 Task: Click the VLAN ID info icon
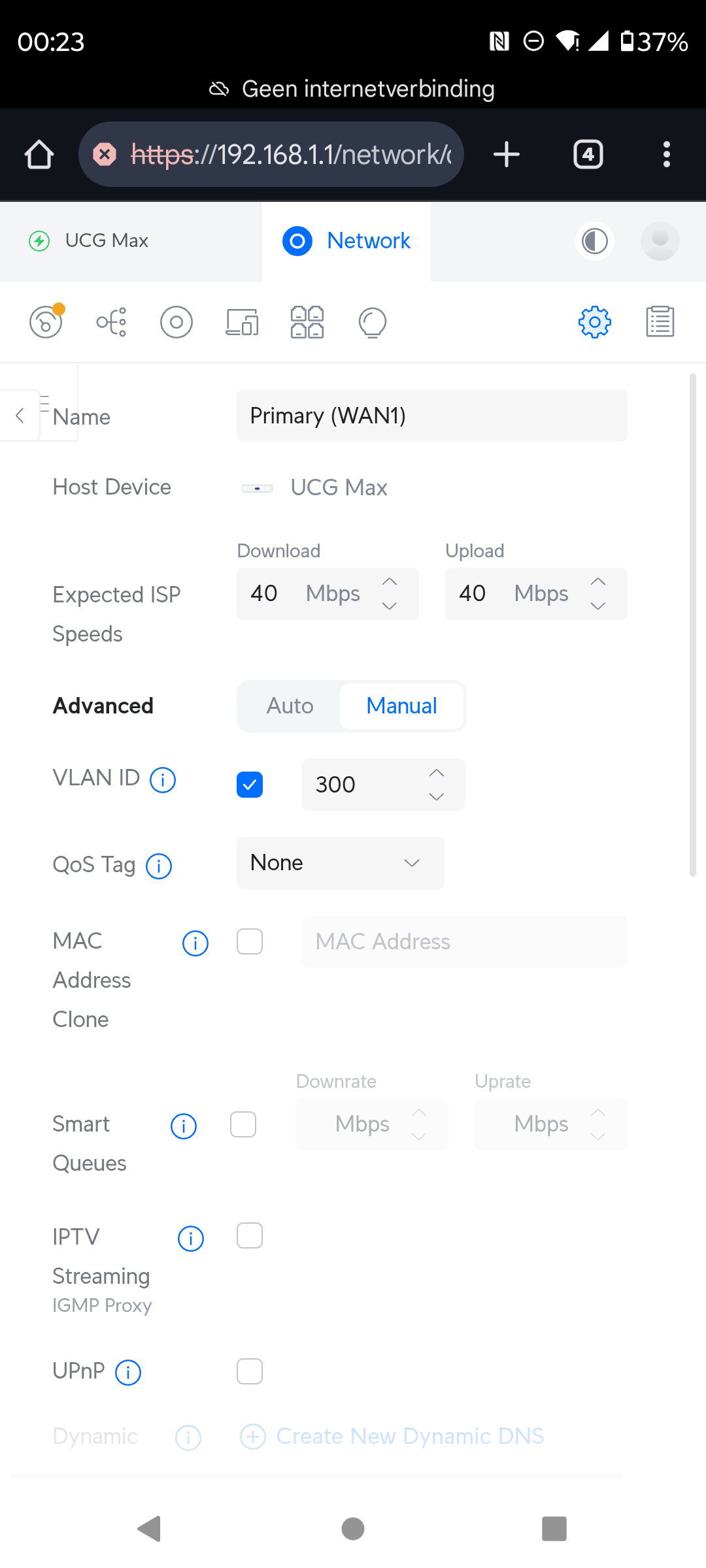point(163,779)
